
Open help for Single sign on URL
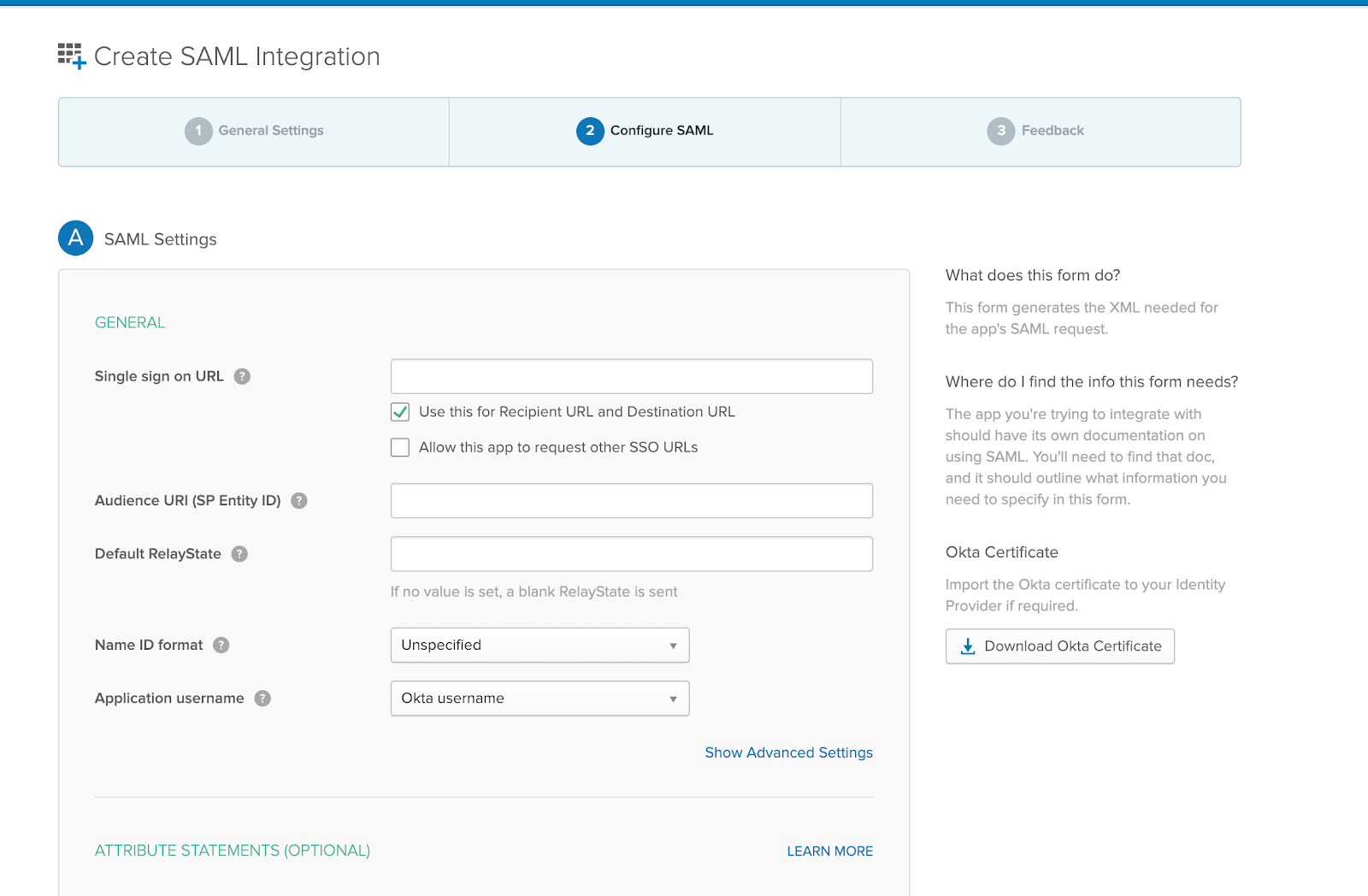click(242, 376)
